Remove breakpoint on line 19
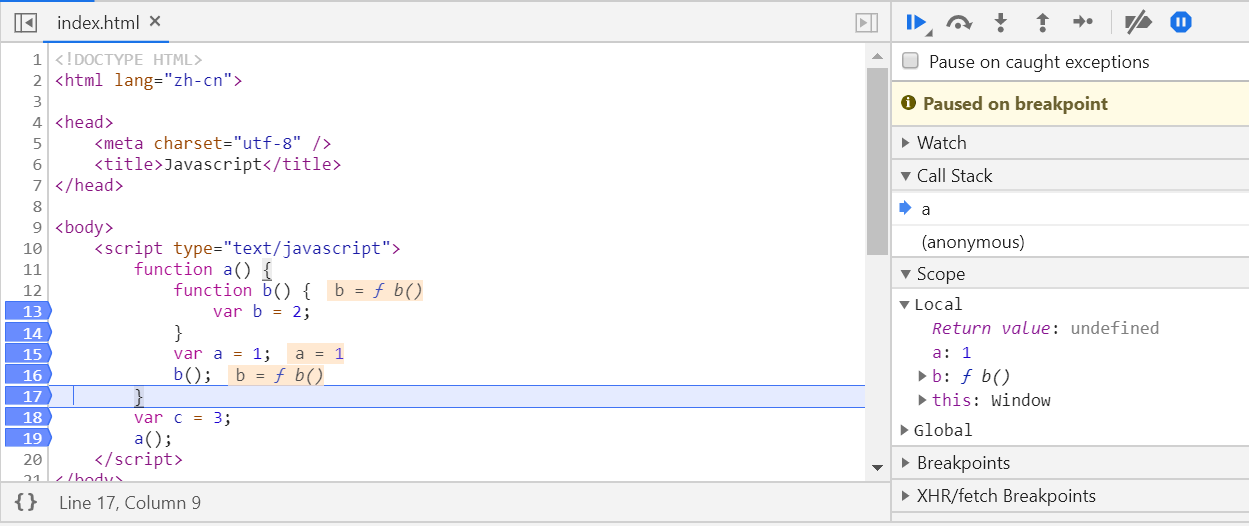The height and width of the screenshot is (526, 1249). (27, 438)
